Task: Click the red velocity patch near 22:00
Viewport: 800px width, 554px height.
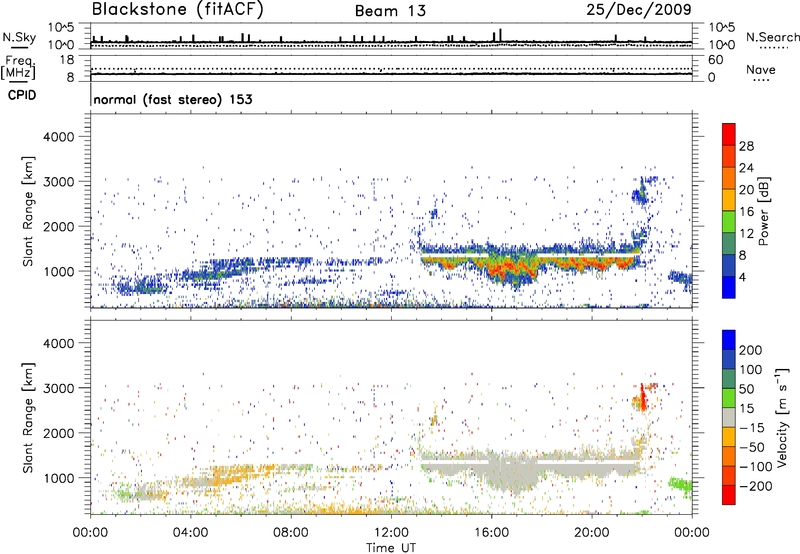Action: (x=643, y=398)
